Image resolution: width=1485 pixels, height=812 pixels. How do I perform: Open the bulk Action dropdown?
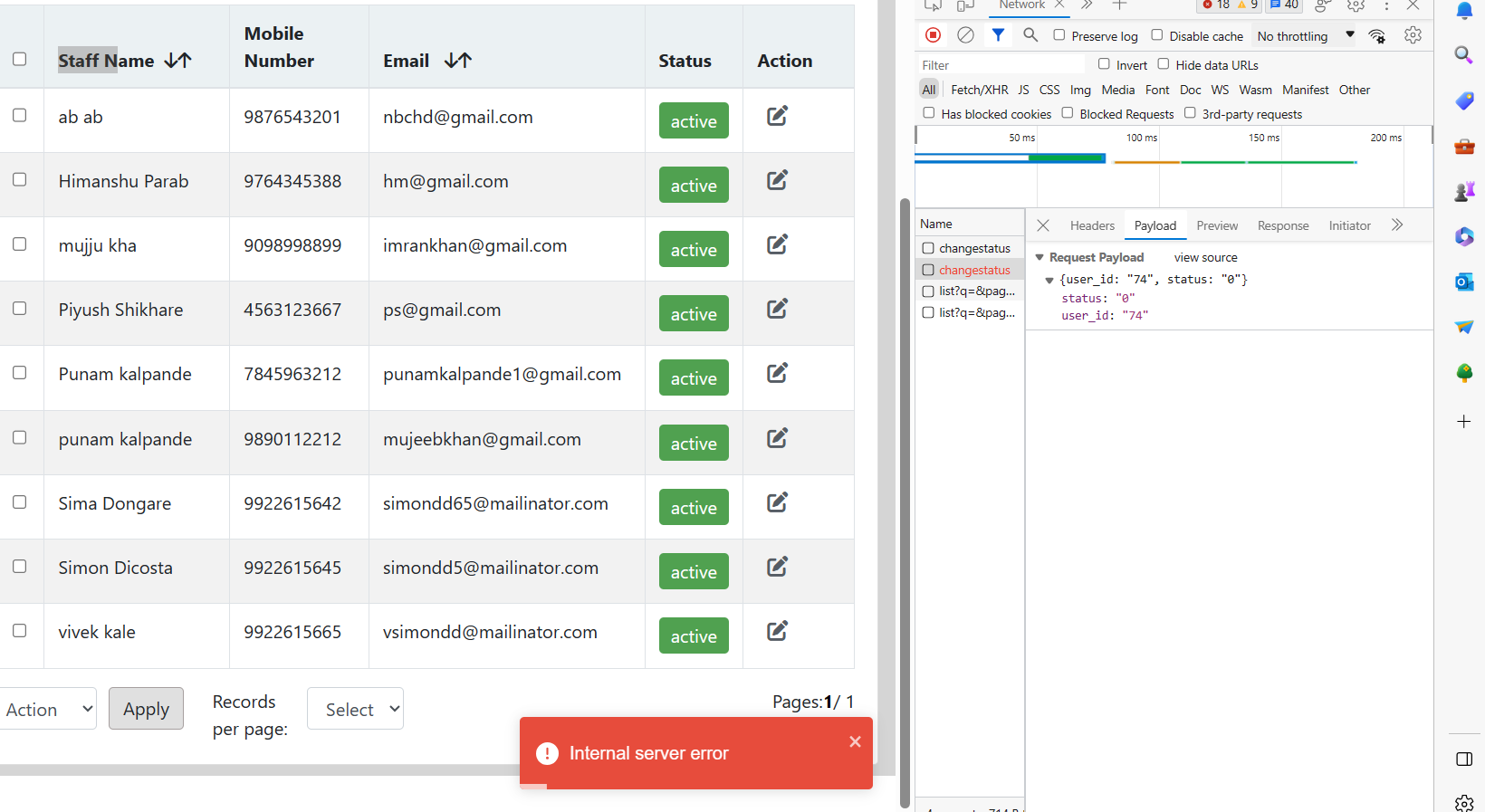(48, 709)
